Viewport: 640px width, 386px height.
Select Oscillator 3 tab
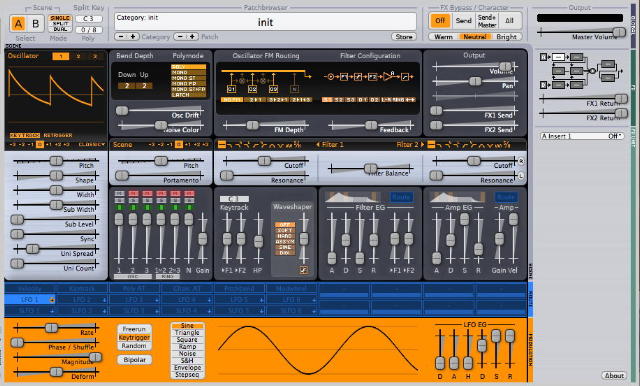(95, 56)
